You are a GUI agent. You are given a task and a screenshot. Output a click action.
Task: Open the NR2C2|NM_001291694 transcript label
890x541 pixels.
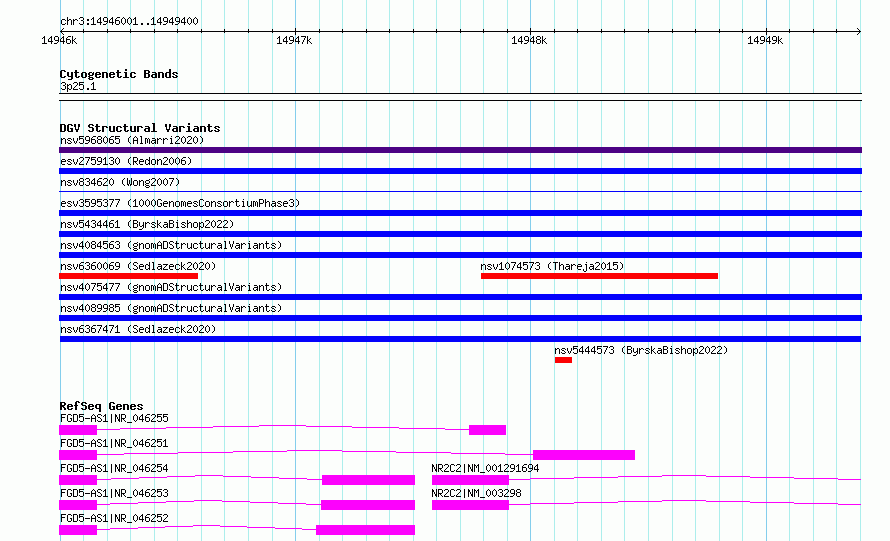(485, 468)
